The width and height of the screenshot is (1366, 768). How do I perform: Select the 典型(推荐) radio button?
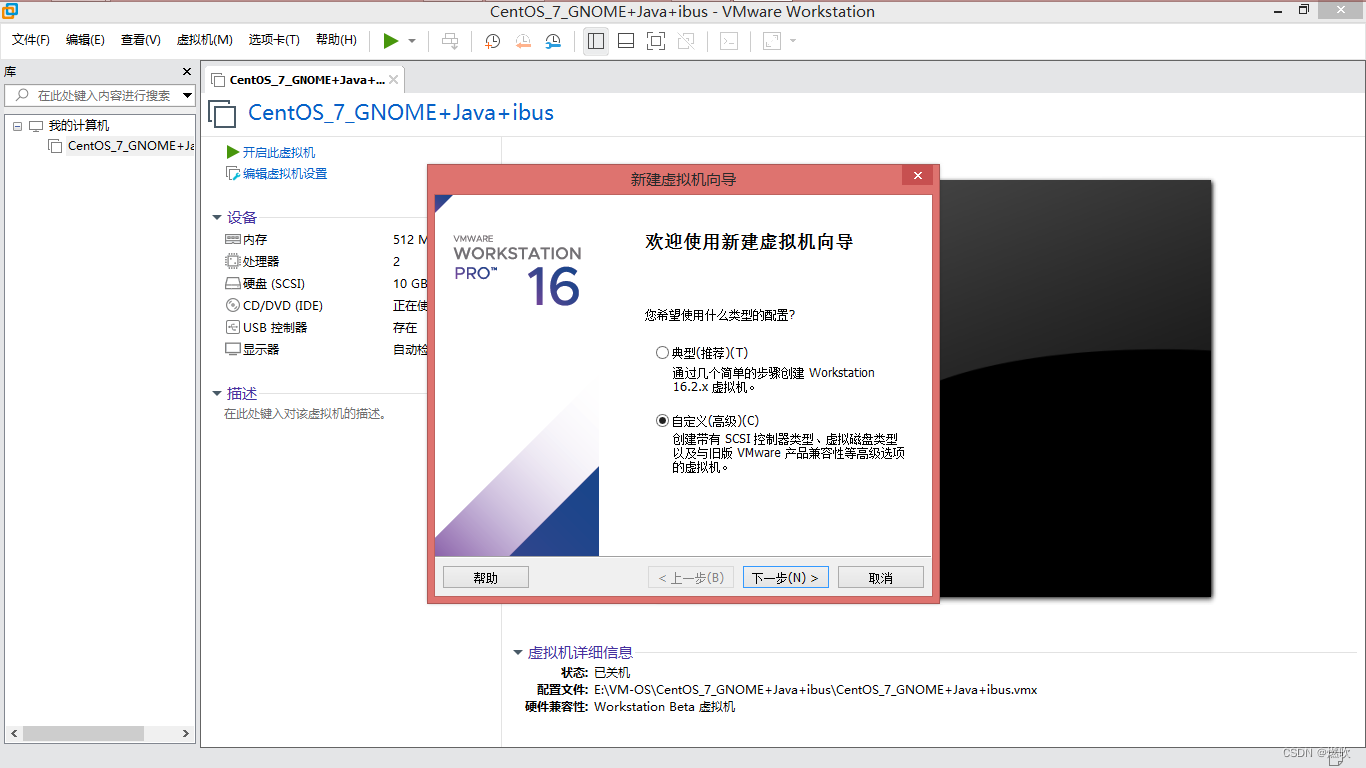point(662,352)
